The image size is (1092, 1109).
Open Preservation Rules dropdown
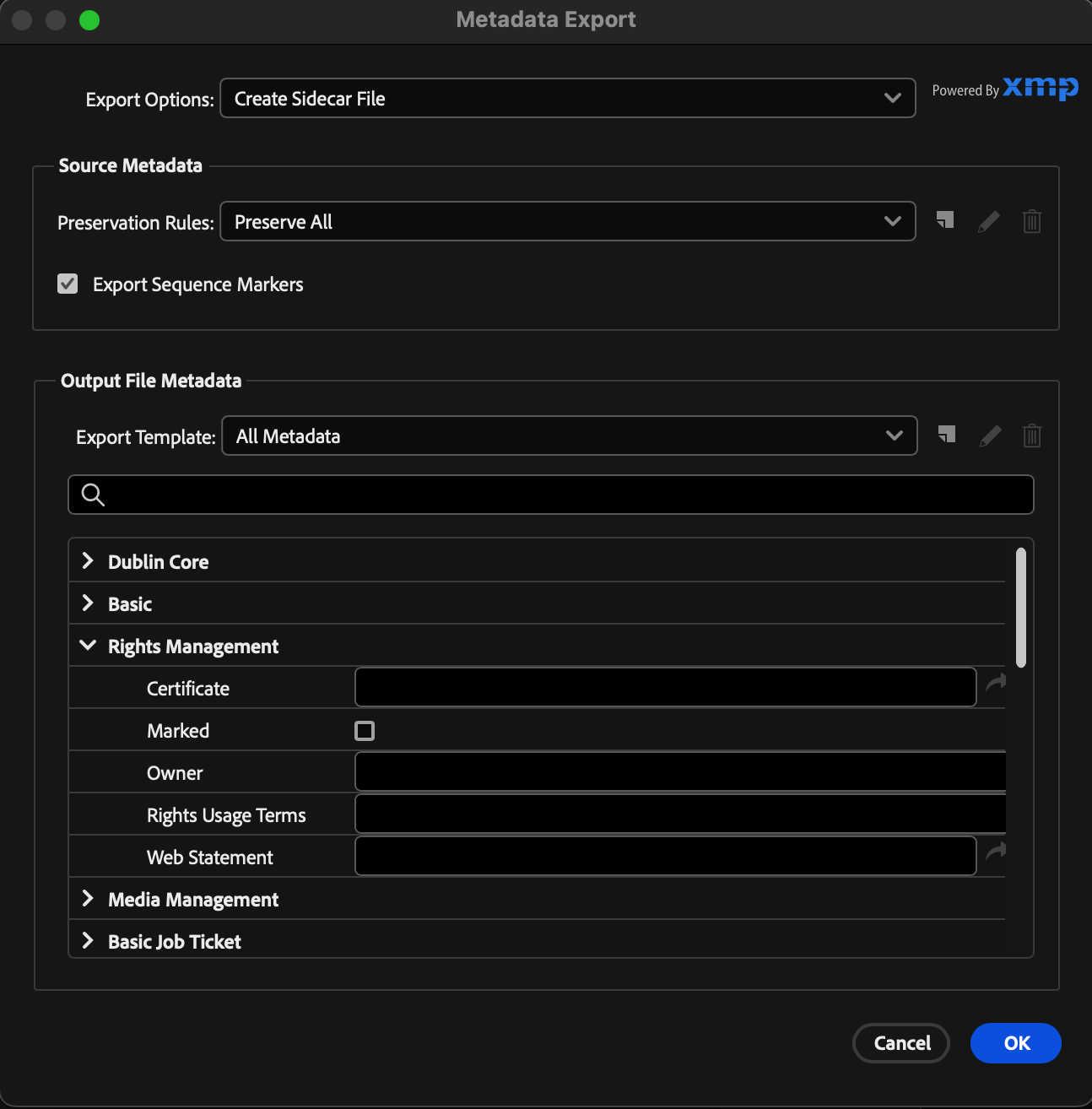[x=567, y=222]
